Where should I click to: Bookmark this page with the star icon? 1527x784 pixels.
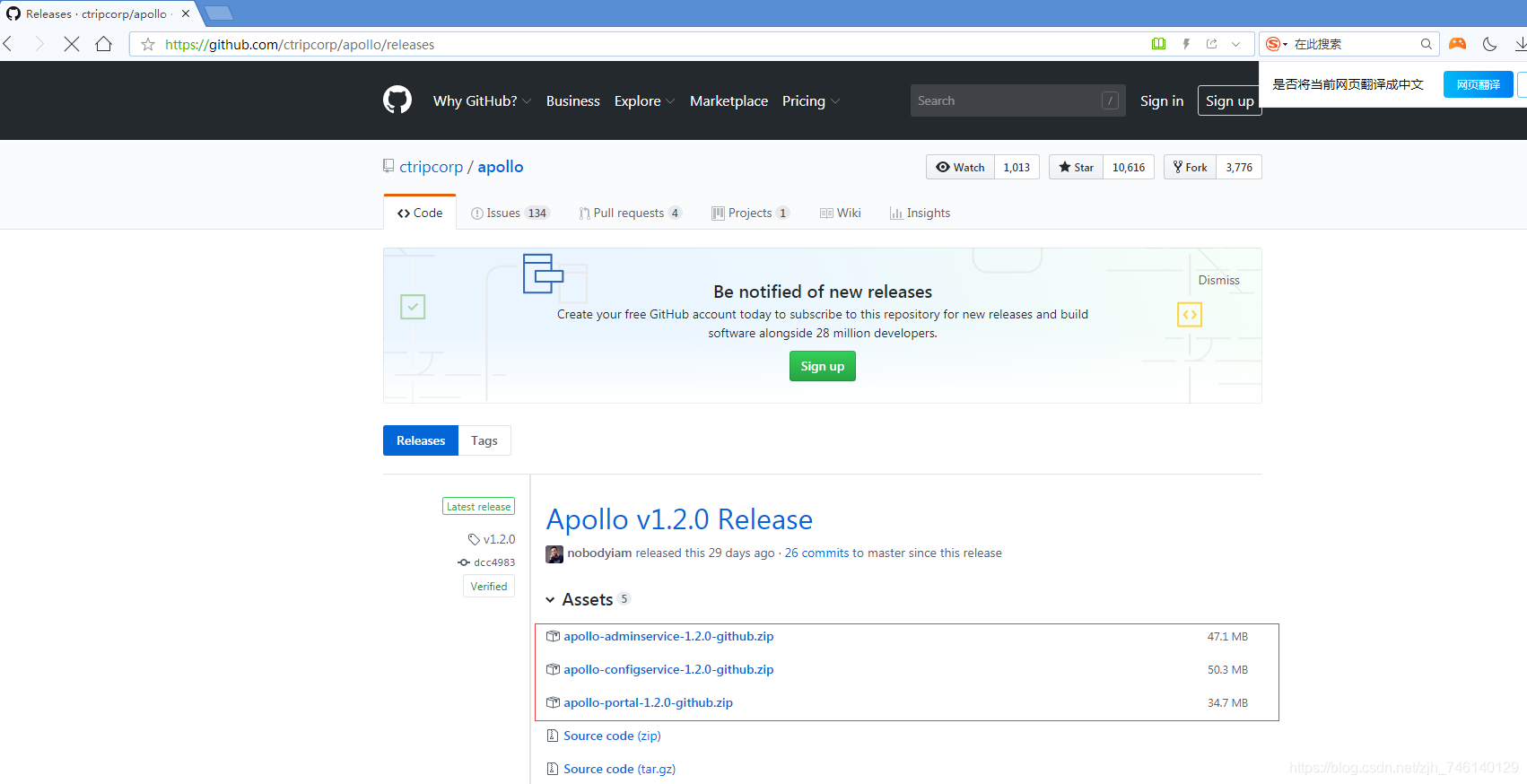(x=148, y=44)
